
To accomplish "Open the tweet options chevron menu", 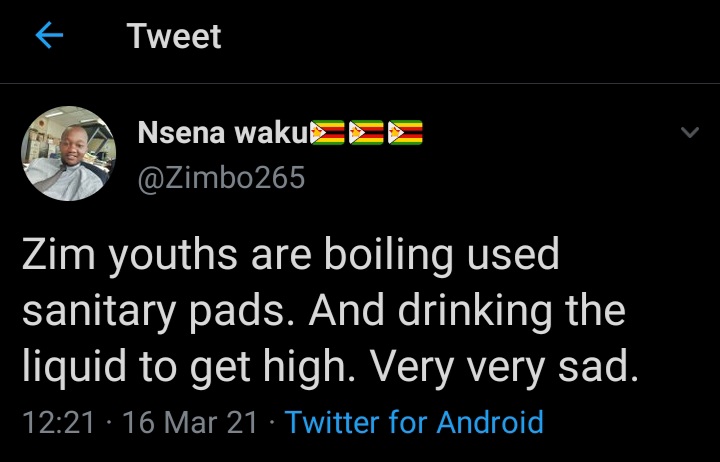I will point(689,133).
